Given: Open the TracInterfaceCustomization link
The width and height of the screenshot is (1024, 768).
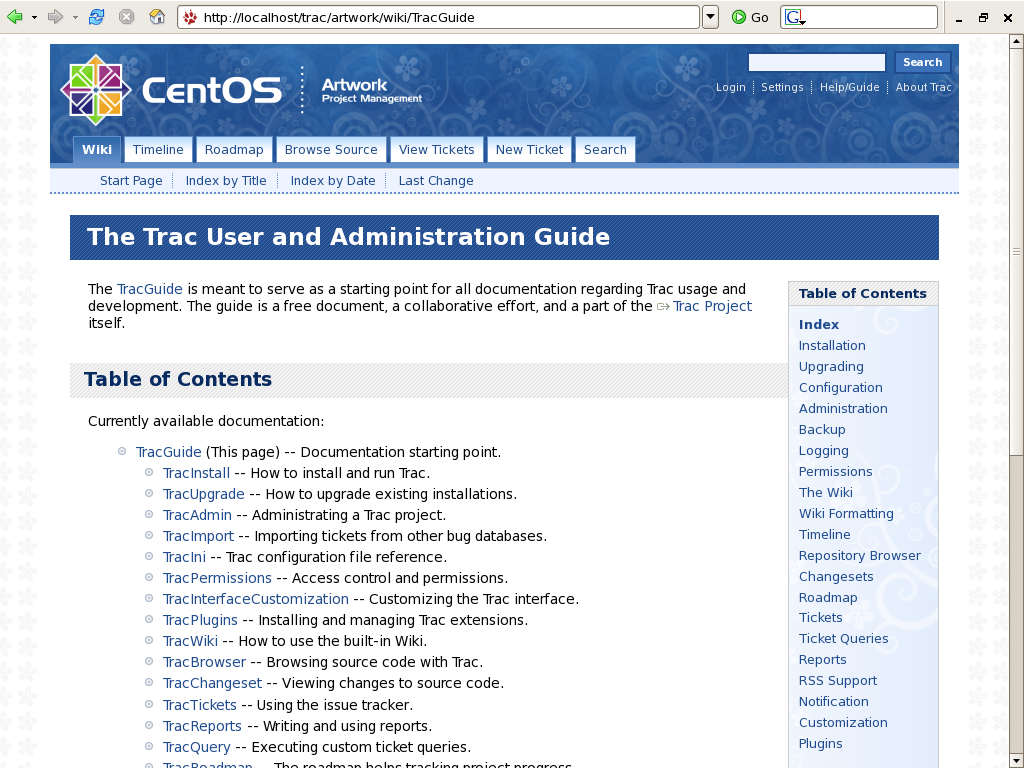Looking at the screenshot, I should pos(255,599).
